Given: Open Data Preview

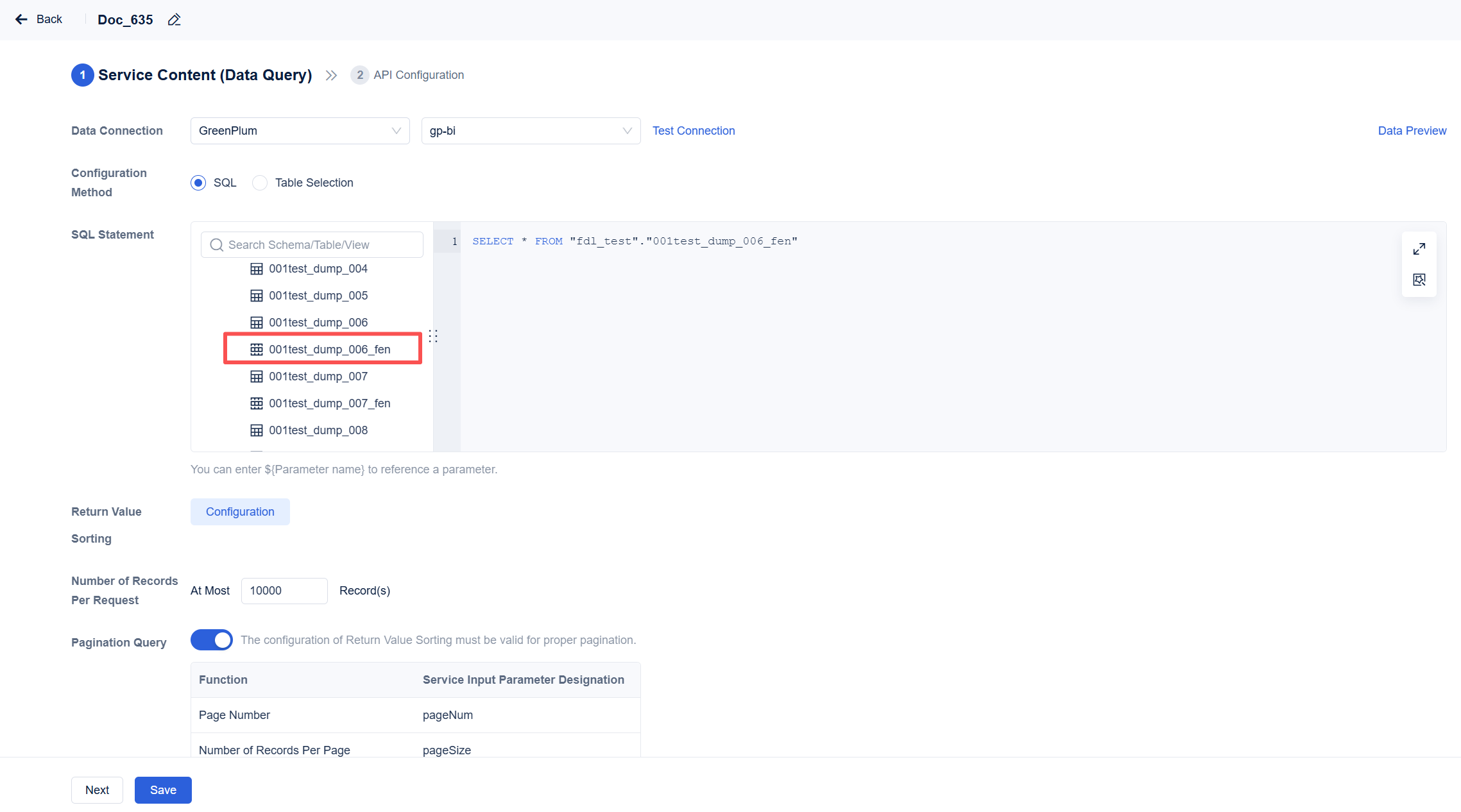Looking at the screenshot, I should [x=1412, y=130].
